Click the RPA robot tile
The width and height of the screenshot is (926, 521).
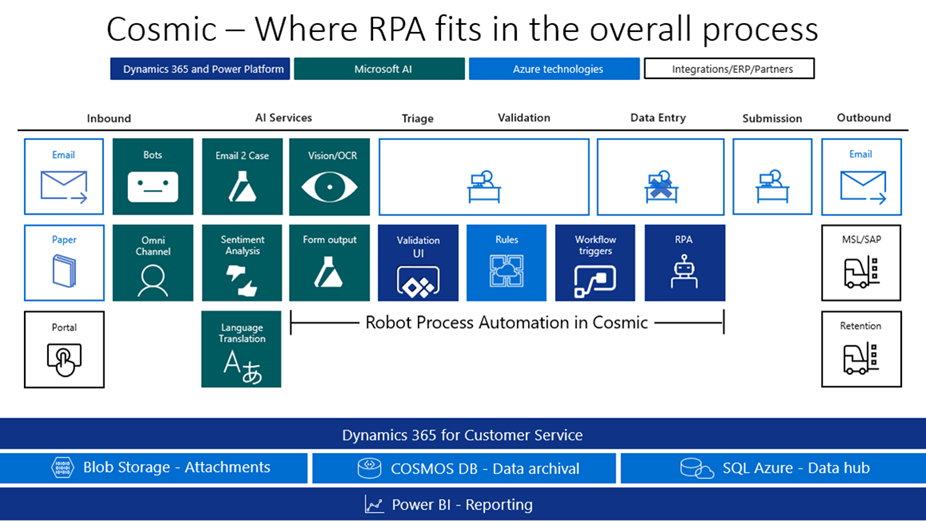(x=685, y=263)
